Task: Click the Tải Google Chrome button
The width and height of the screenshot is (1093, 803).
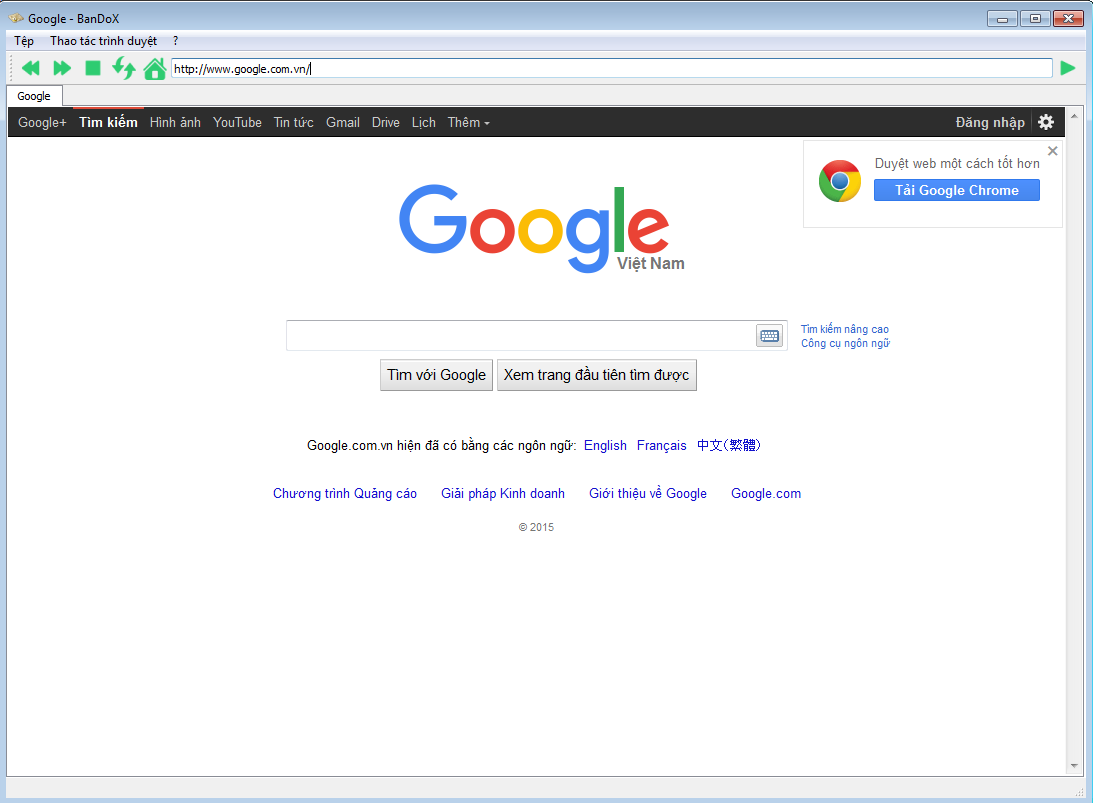Action: [956, 190]
